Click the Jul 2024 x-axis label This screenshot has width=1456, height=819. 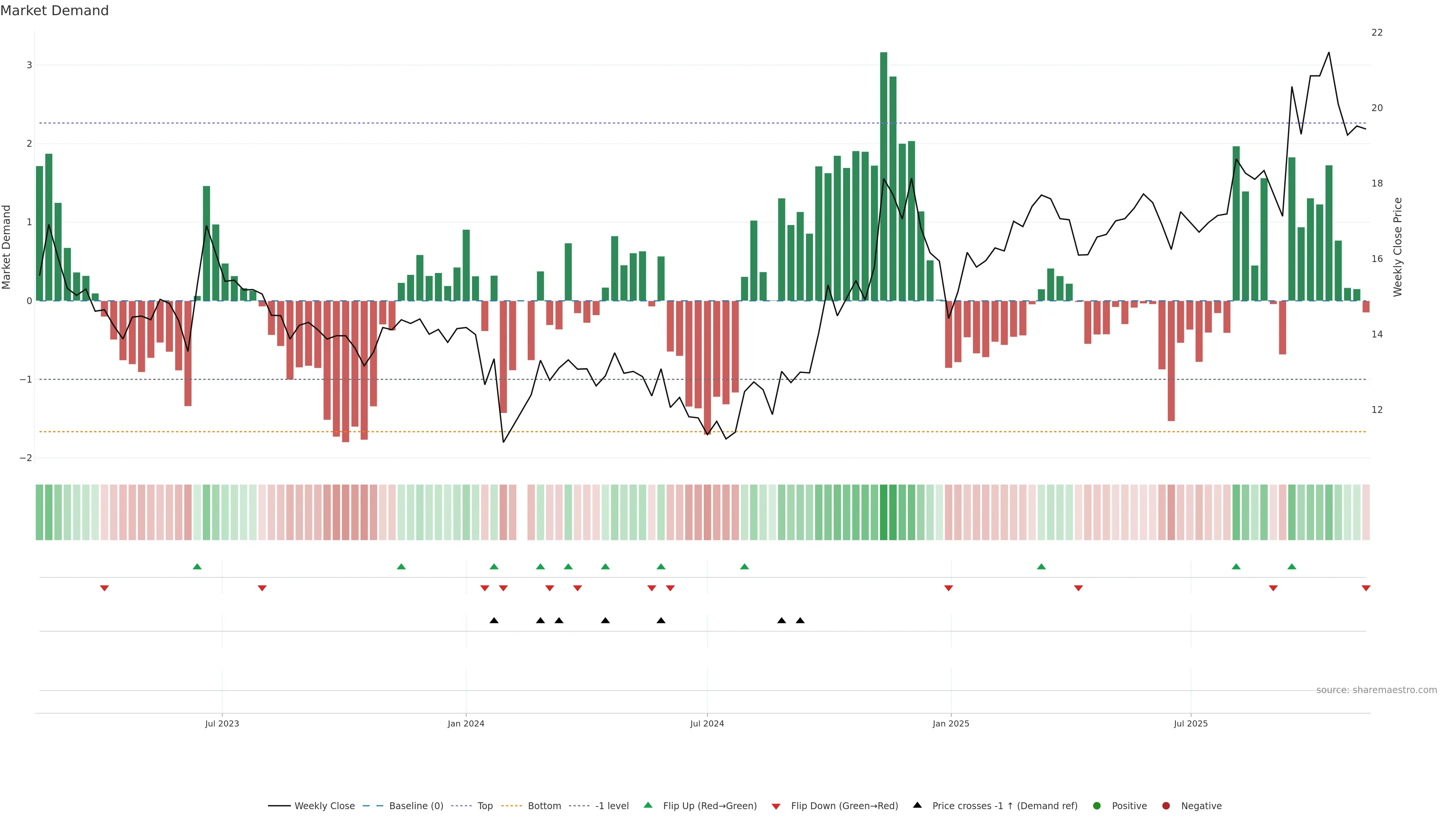pos(706,723)
